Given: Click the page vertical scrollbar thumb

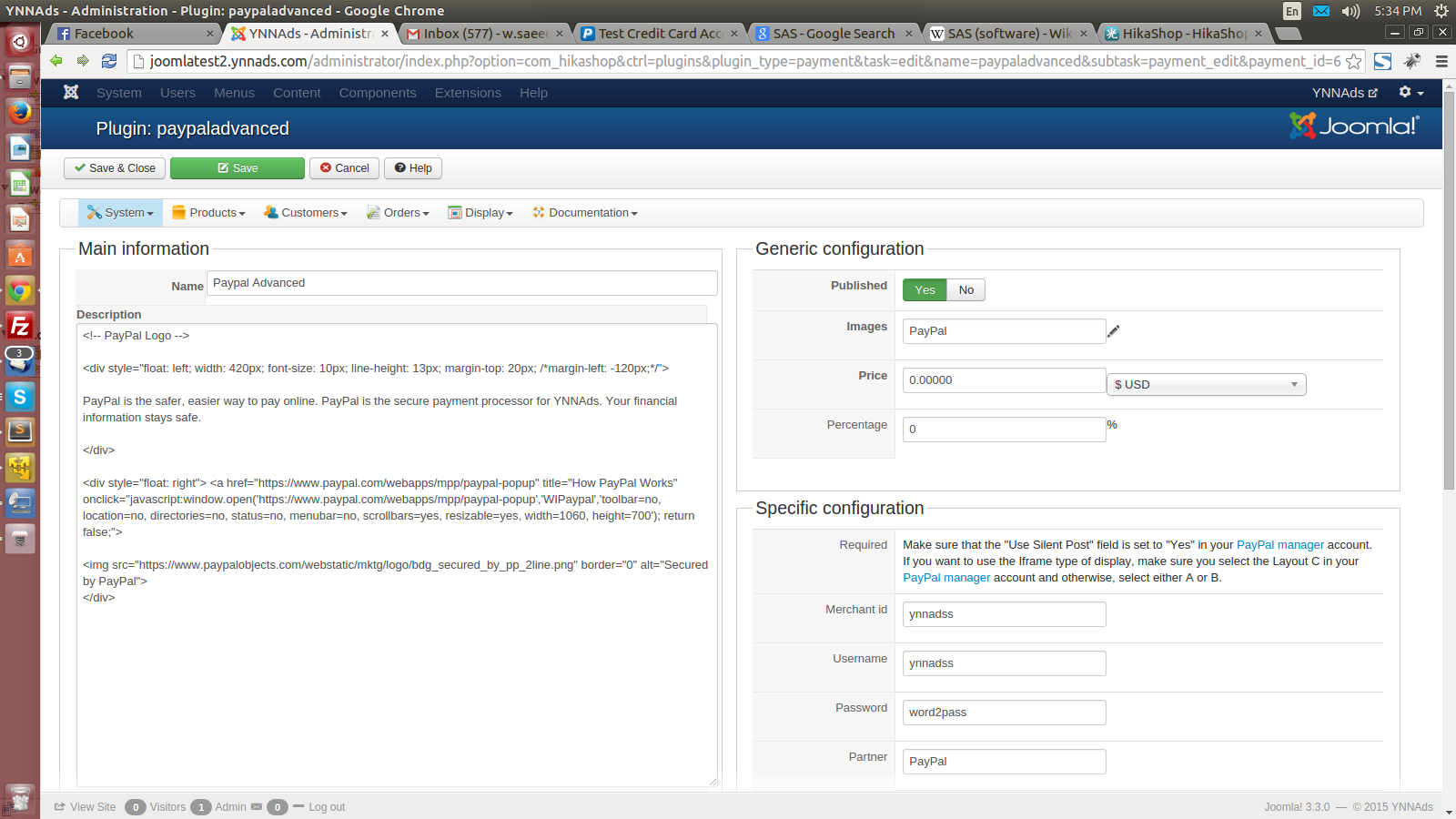Looking at the screenshot, I should [x=1449, y=291].
